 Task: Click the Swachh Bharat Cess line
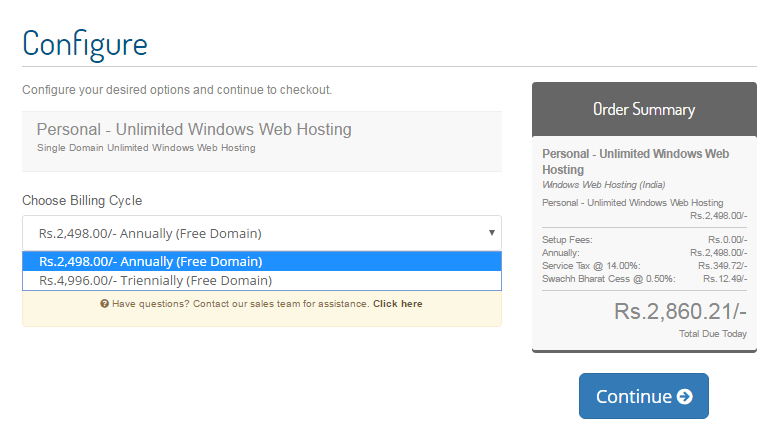click(644, 277)
